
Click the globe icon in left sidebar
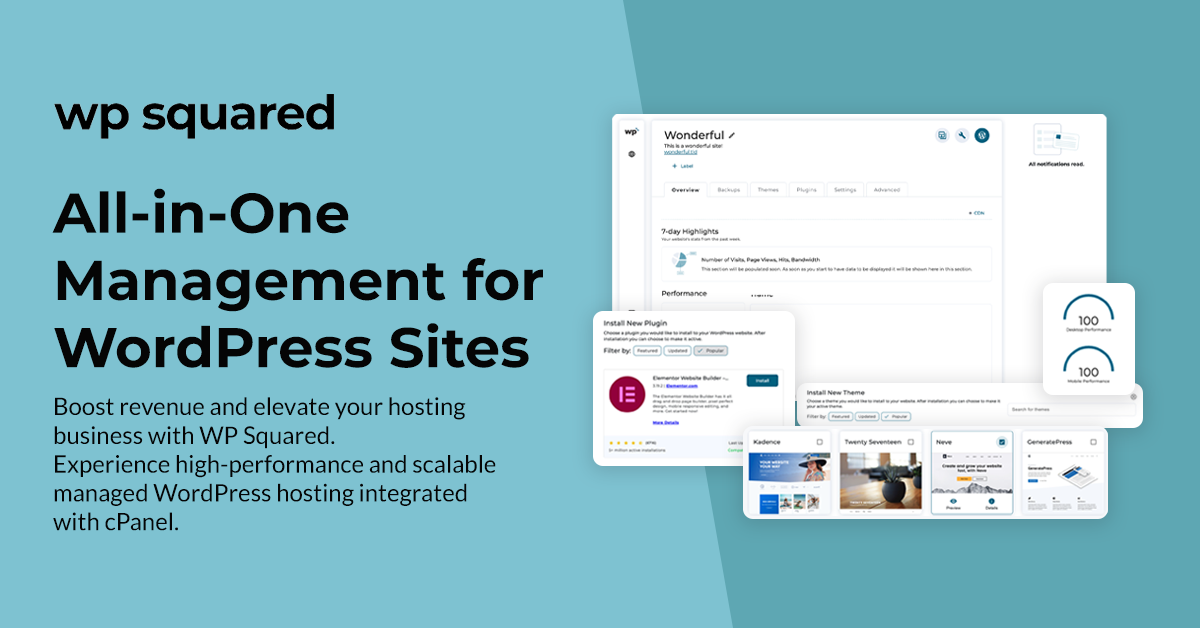pyautogui.click(x=631, y=154)
